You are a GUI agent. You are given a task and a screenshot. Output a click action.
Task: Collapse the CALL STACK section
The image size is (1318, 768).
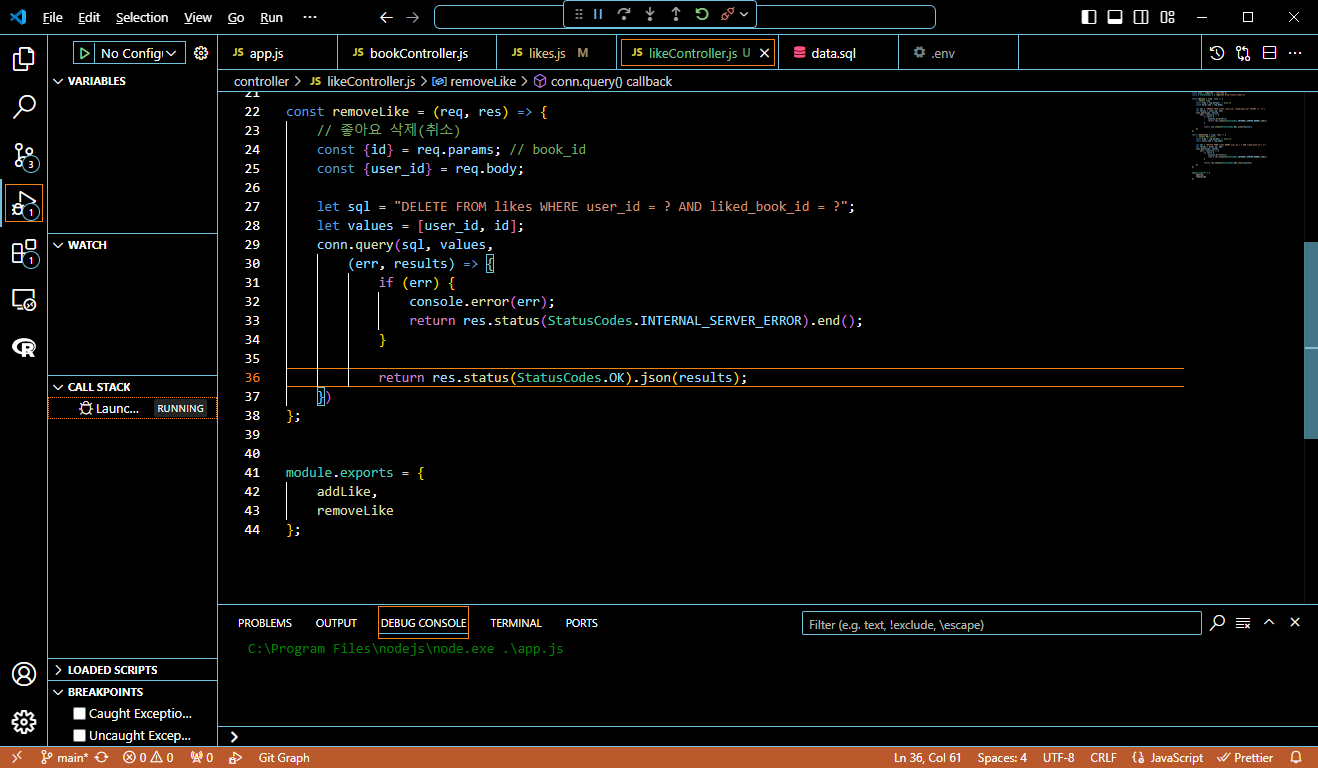(132, 387)
